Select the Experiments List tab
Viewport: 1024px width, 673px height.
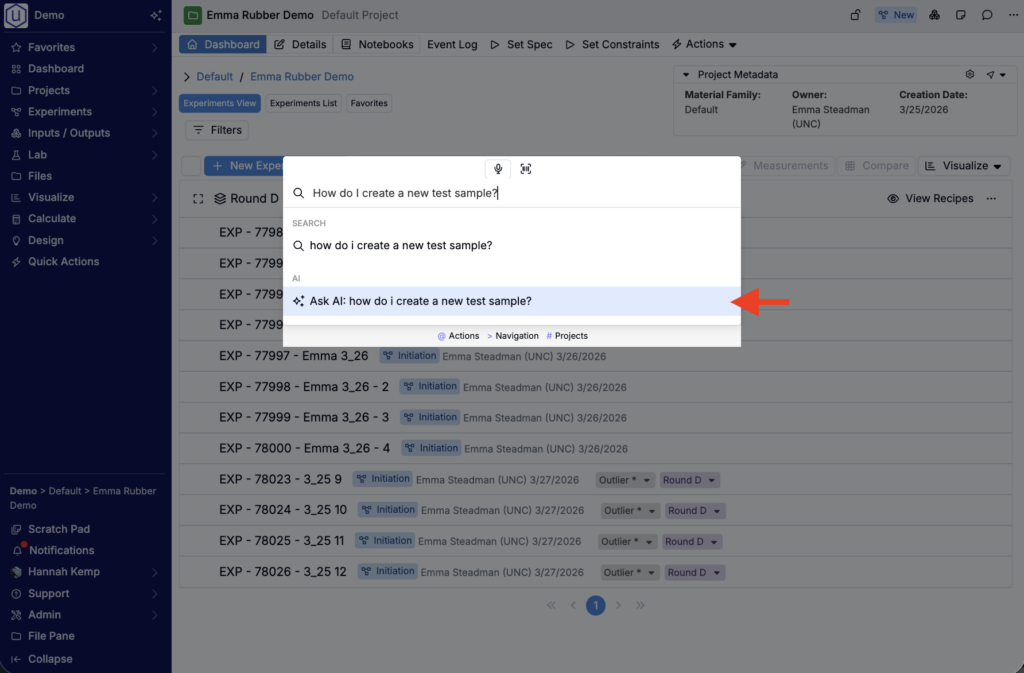click(303, 103)
